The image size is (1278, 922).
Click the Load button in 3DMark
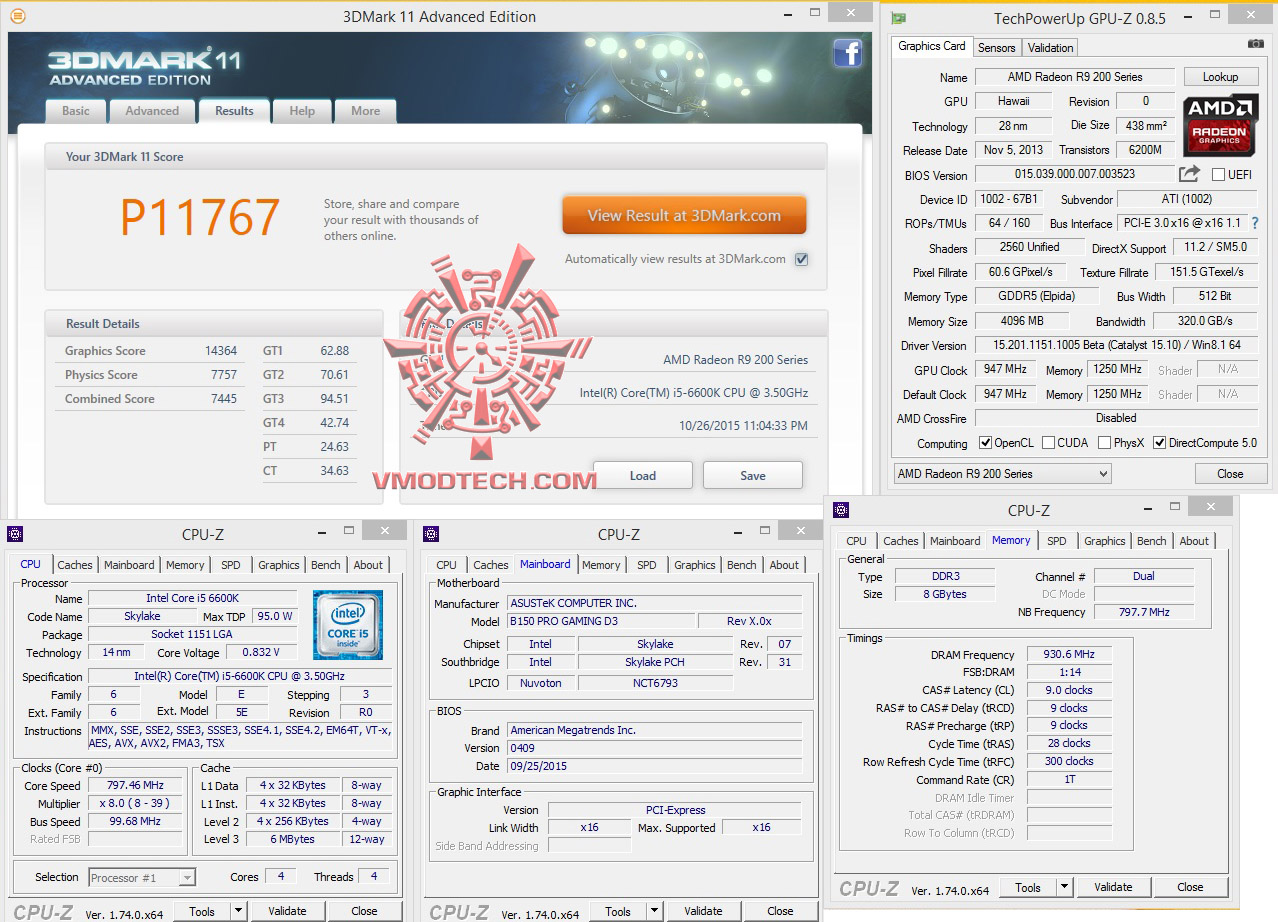coord(643,475)
